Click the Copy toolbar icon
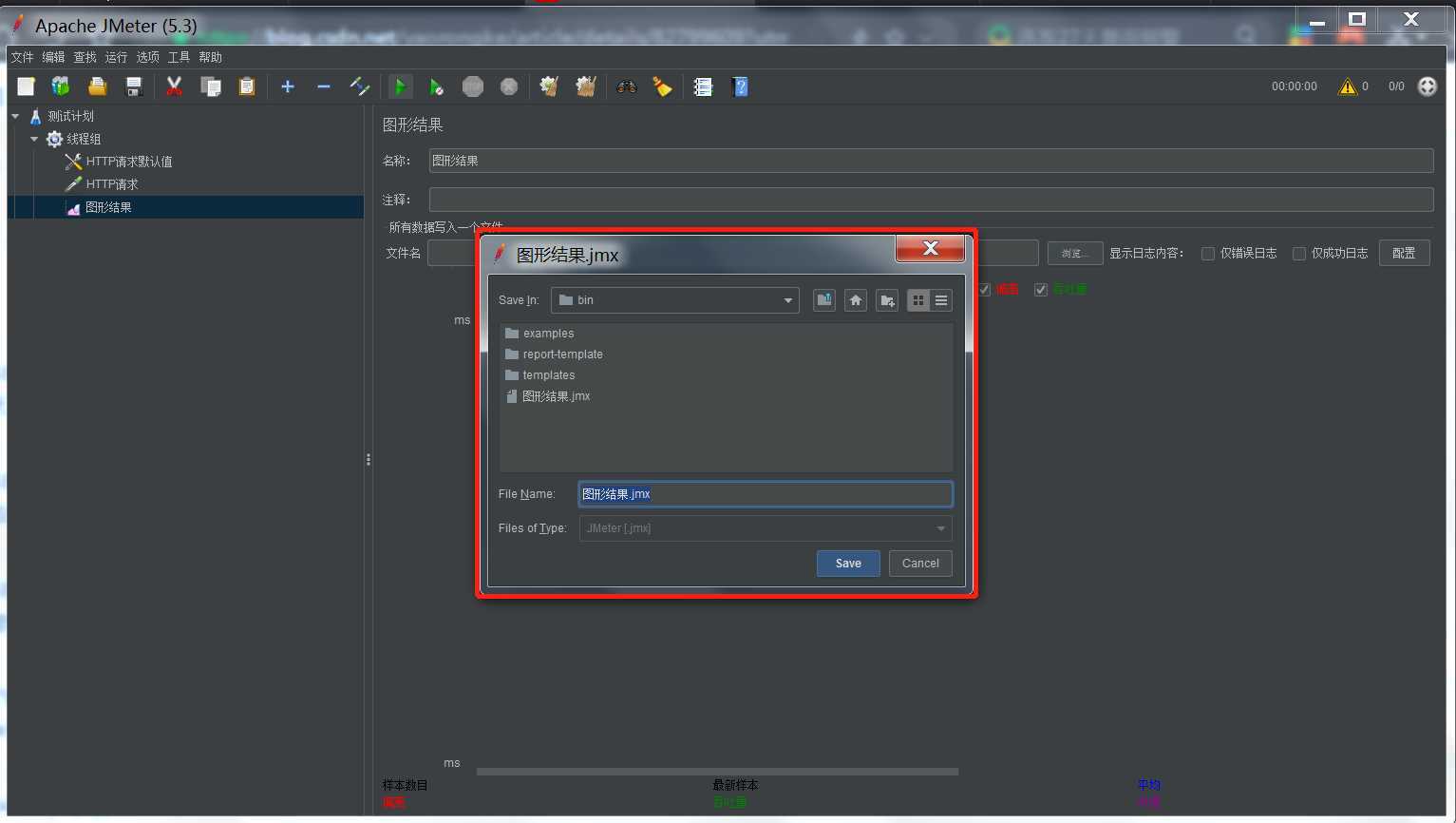Viewport: 1456px width, 823px height. point(211,86)
